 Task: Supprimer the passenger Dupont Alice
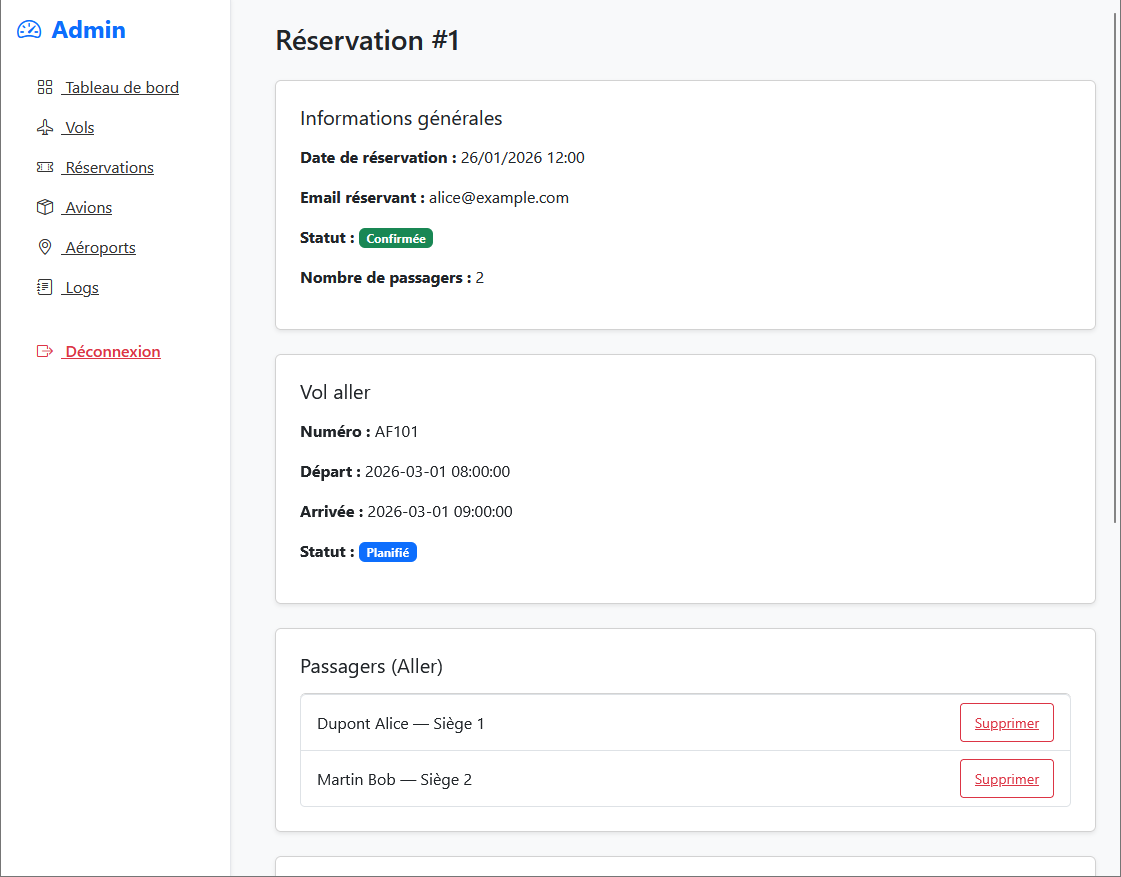tap(1006, 722)
